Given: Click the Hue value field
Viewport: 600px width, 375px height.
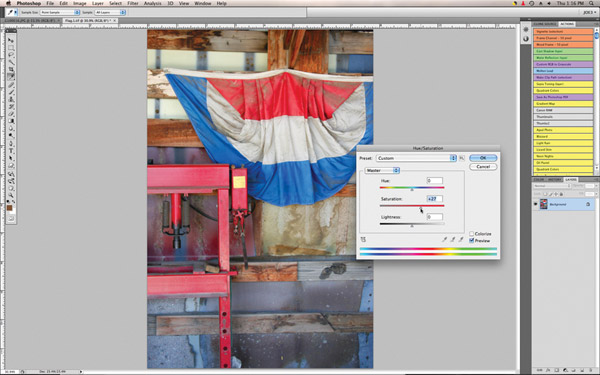Looking at the screenshot, I should click(434, 181).
